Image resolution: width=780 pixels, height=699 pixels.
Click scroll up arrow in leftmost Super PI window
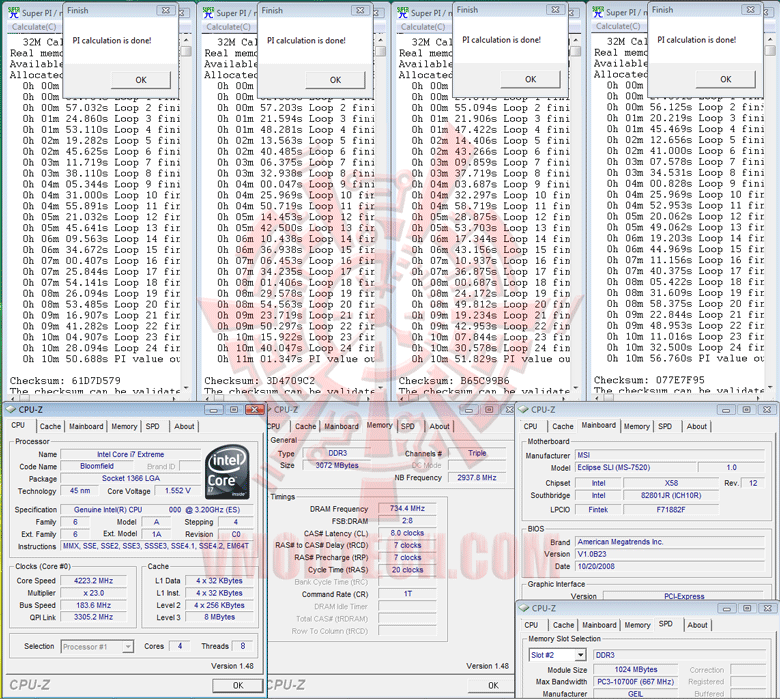click(187, 39)
